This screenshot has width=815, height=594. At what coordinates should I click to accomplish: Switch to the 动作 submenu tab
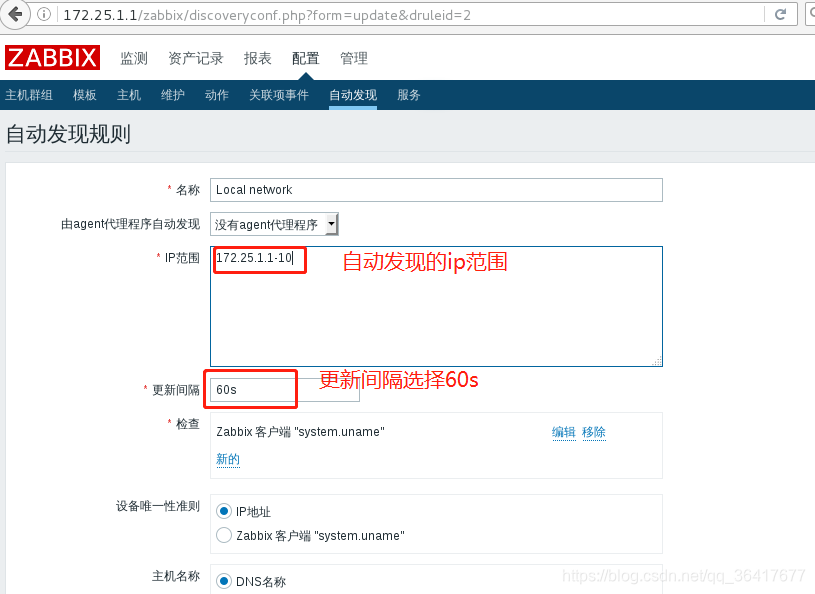(x=217, y=95)
